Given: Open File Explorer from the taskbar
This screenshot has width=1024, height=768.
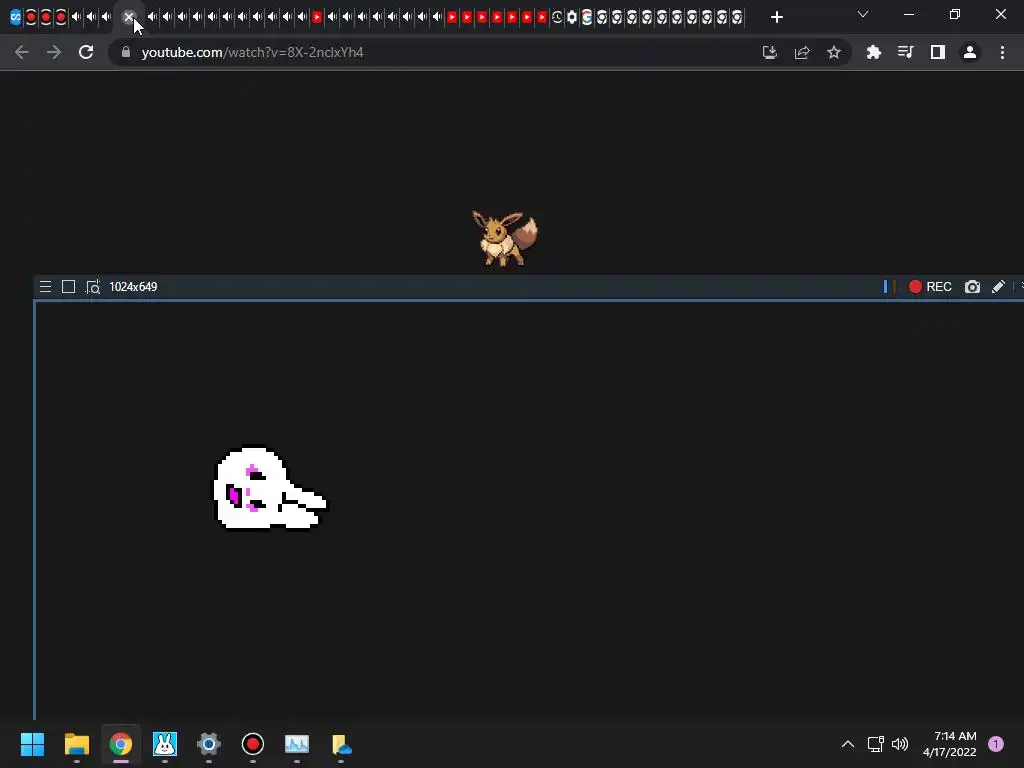Looking at the screenshot, I should [x=76, y=744].
